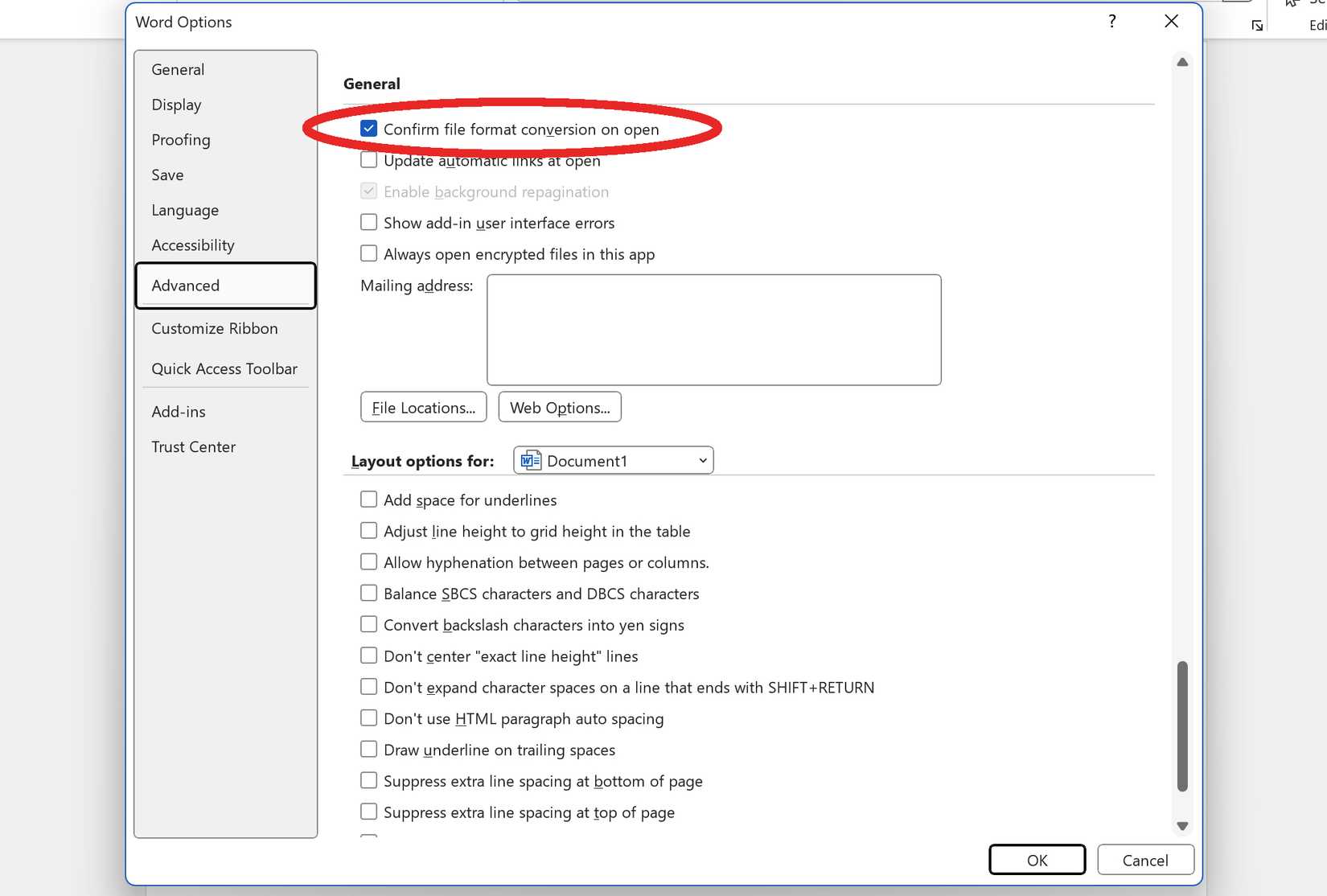Click inside the Mailing address field
The height and width of the screenshot is (896, 1327).
click(713, 329)
